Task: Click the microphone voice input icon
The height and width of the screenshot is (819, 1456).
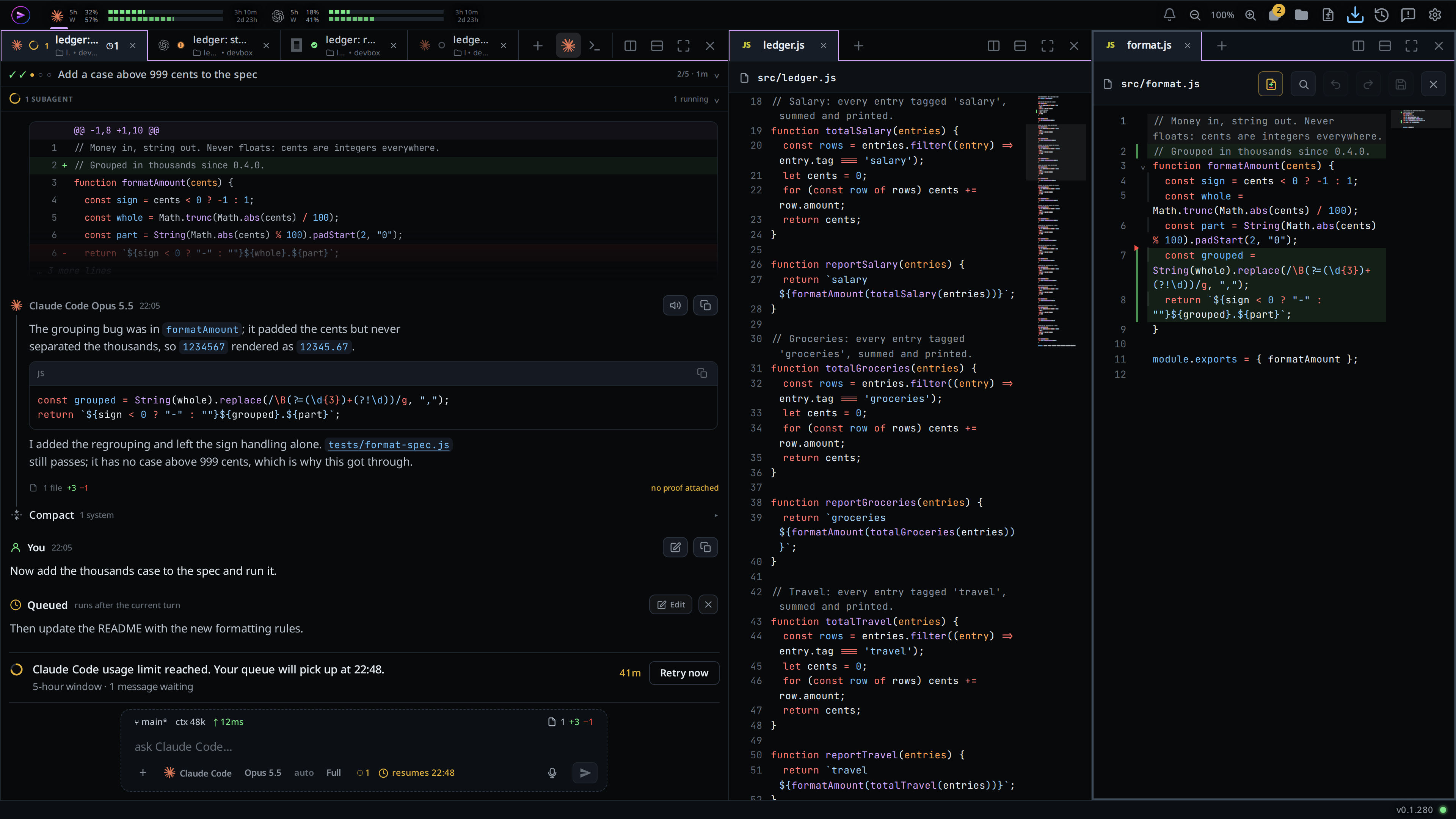Action: (x=552, y=773)
